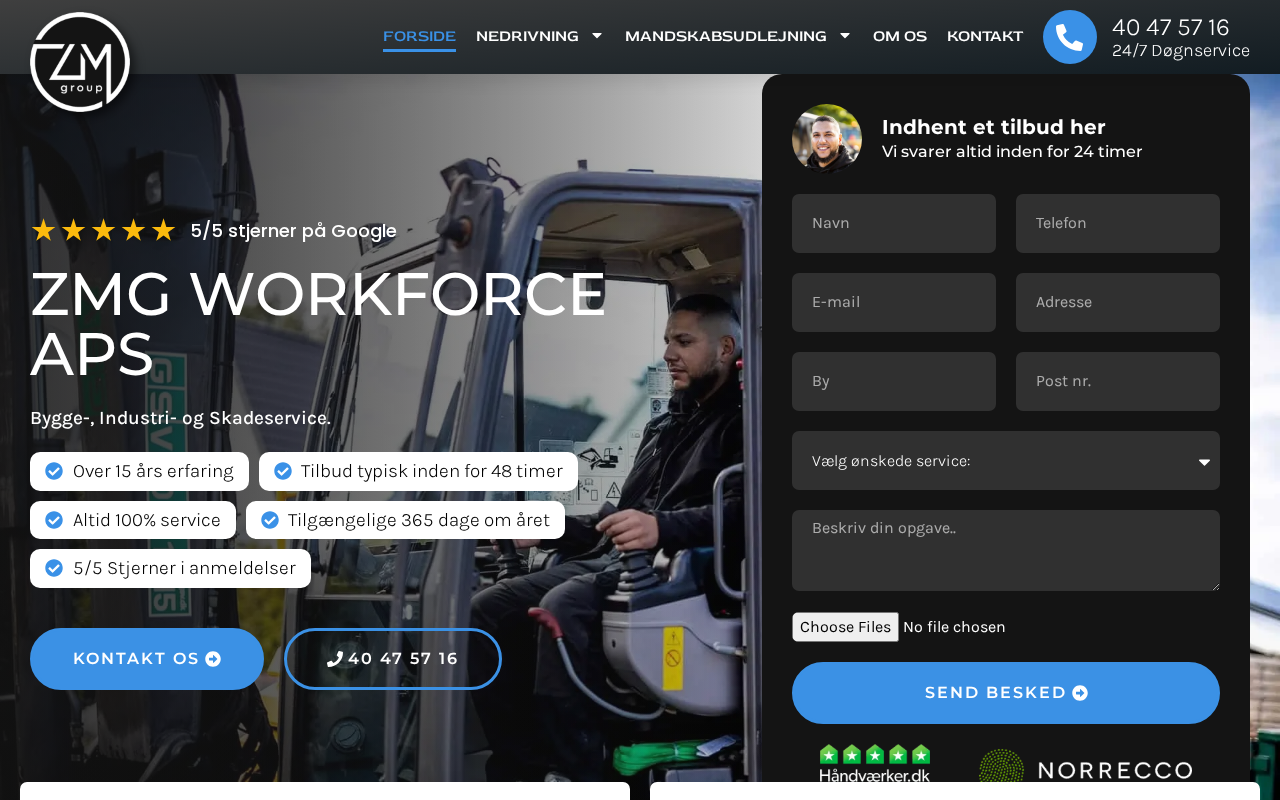Click the Beskriv din opgave text area
Viewport: 1280px width, 800px height.
pos(1006,551)
